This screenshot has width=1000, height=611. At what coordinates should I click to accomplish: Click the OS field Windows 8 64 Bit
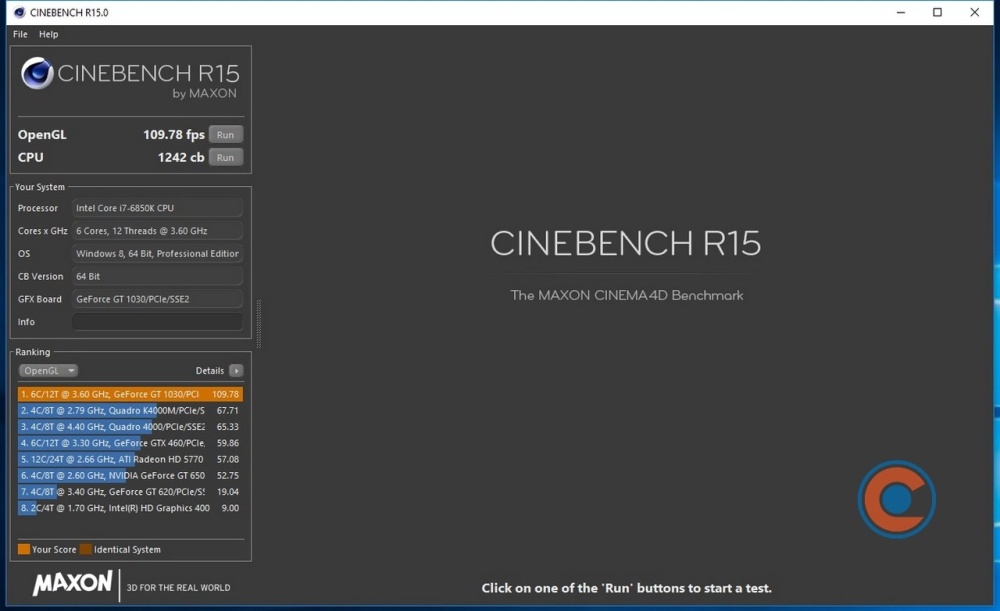[x=158, y=253]
